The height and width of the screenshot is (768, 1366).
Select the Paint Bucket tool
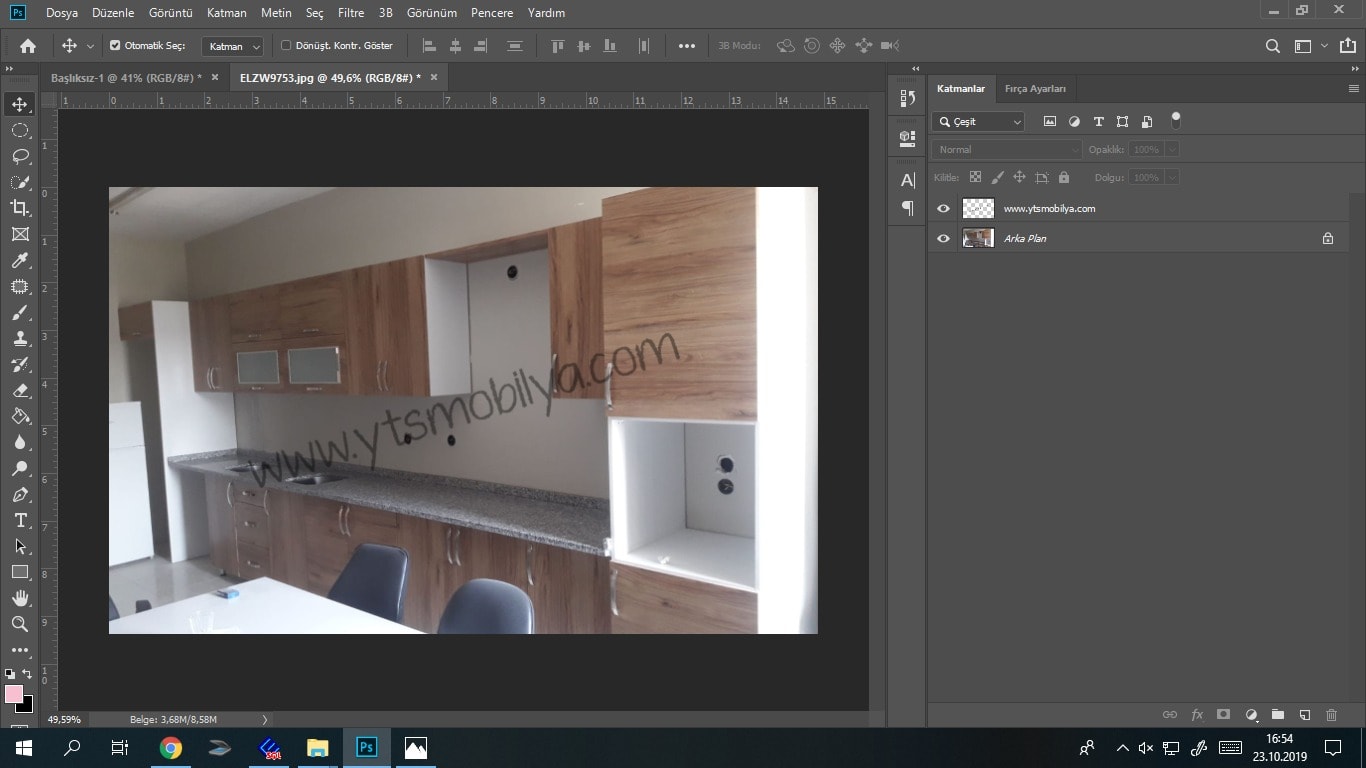[20, 417]
